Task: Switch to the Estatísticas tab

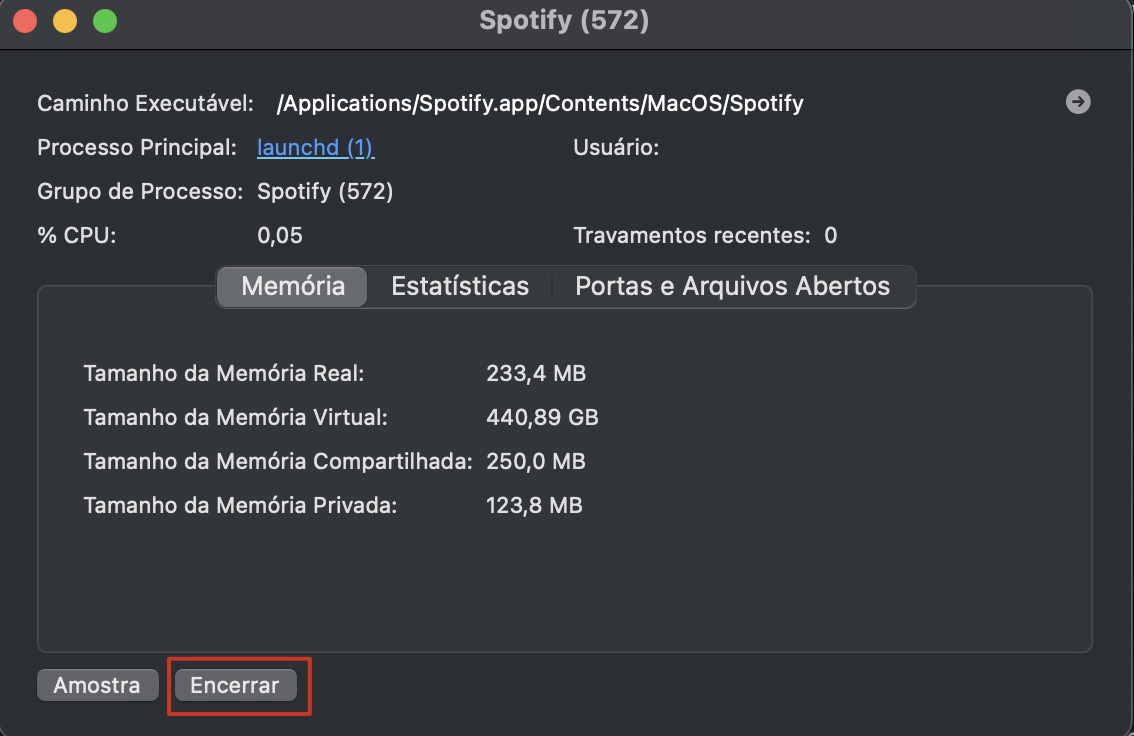Action: coord(460,286)
